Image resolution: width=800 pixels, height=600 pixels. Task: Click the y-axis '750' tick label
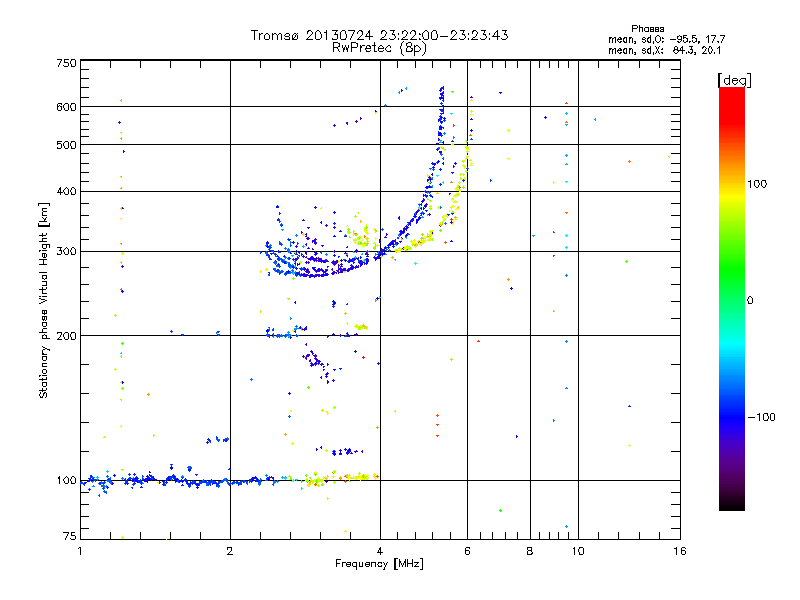click(x=66, y=63)
